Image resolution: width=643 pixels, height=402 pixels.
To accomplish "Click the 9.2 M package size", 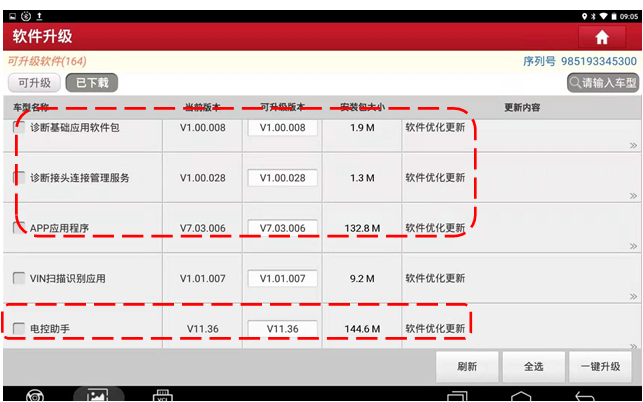I will click(x=362, y=279).
